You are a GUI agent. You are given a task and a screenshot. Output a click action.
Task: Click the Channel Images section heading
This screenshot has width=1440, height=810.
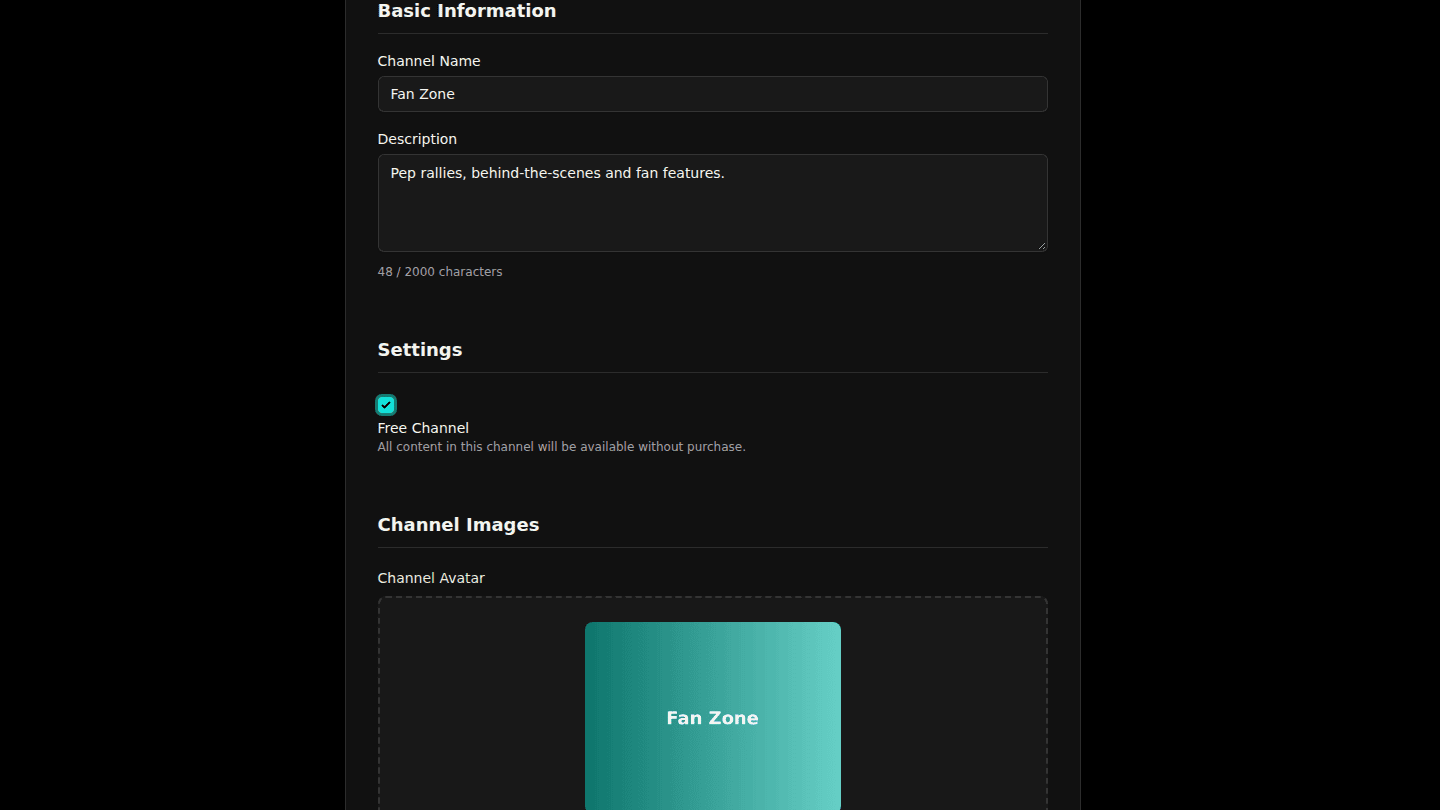point(458,525)
